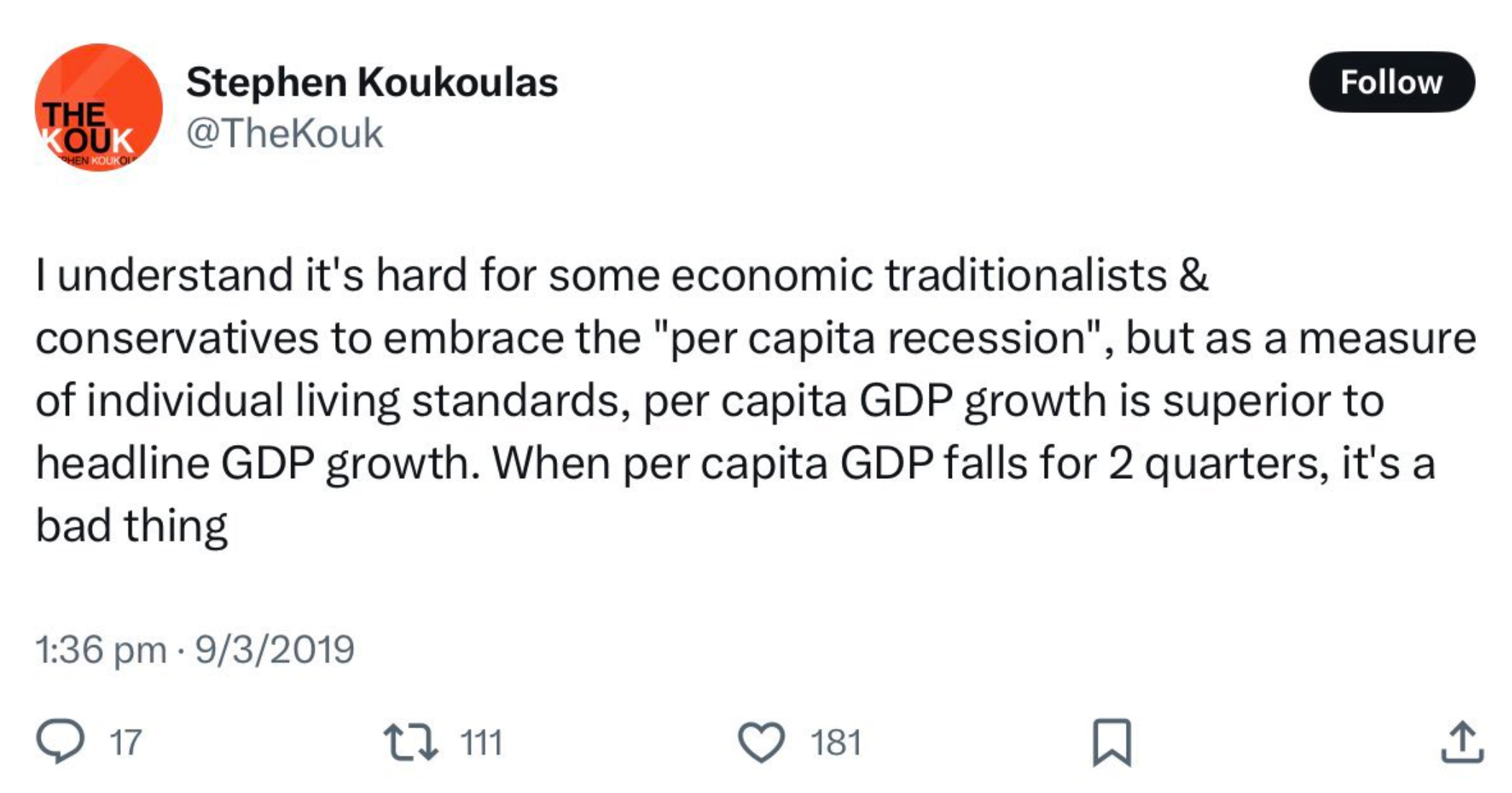Click the 1:36 pm timestamp
Viewport: 1512px width, 793px height.
coord(101,650)
